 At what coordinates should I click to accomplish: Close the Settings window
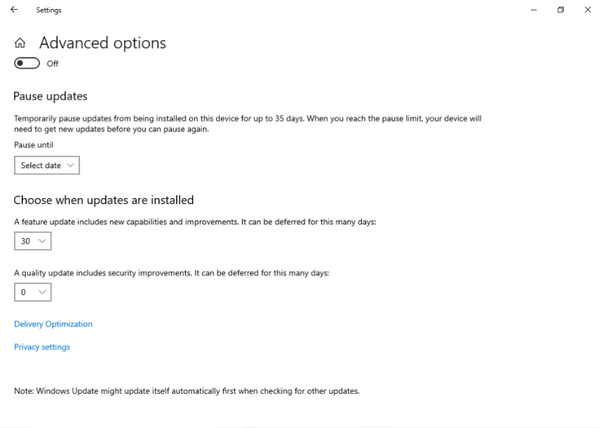tap(588, 10)
